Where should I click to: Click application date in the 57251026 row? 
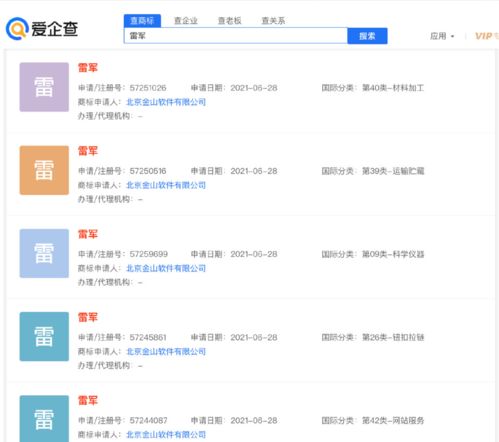pyautogui.click(x=254, y=88)
